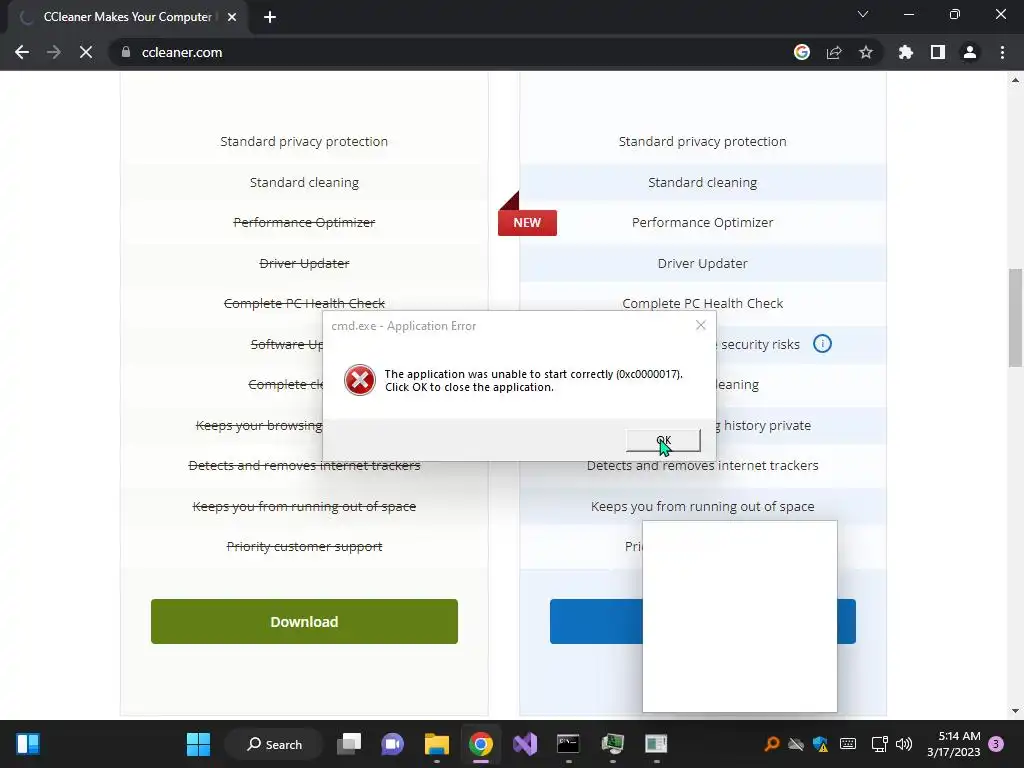The height and width of the screenshot is (768, 1024).
Task: Click the red error icon in dialog
Action: (x=360, y=380)
